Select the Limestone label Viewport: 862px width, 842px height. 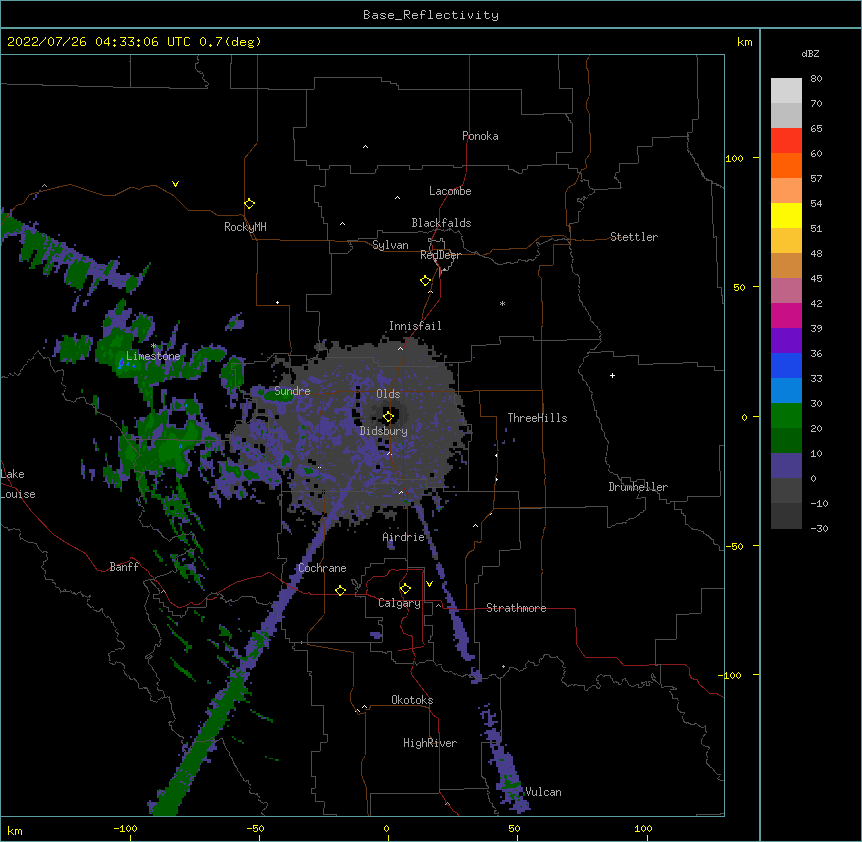[153, 356]
